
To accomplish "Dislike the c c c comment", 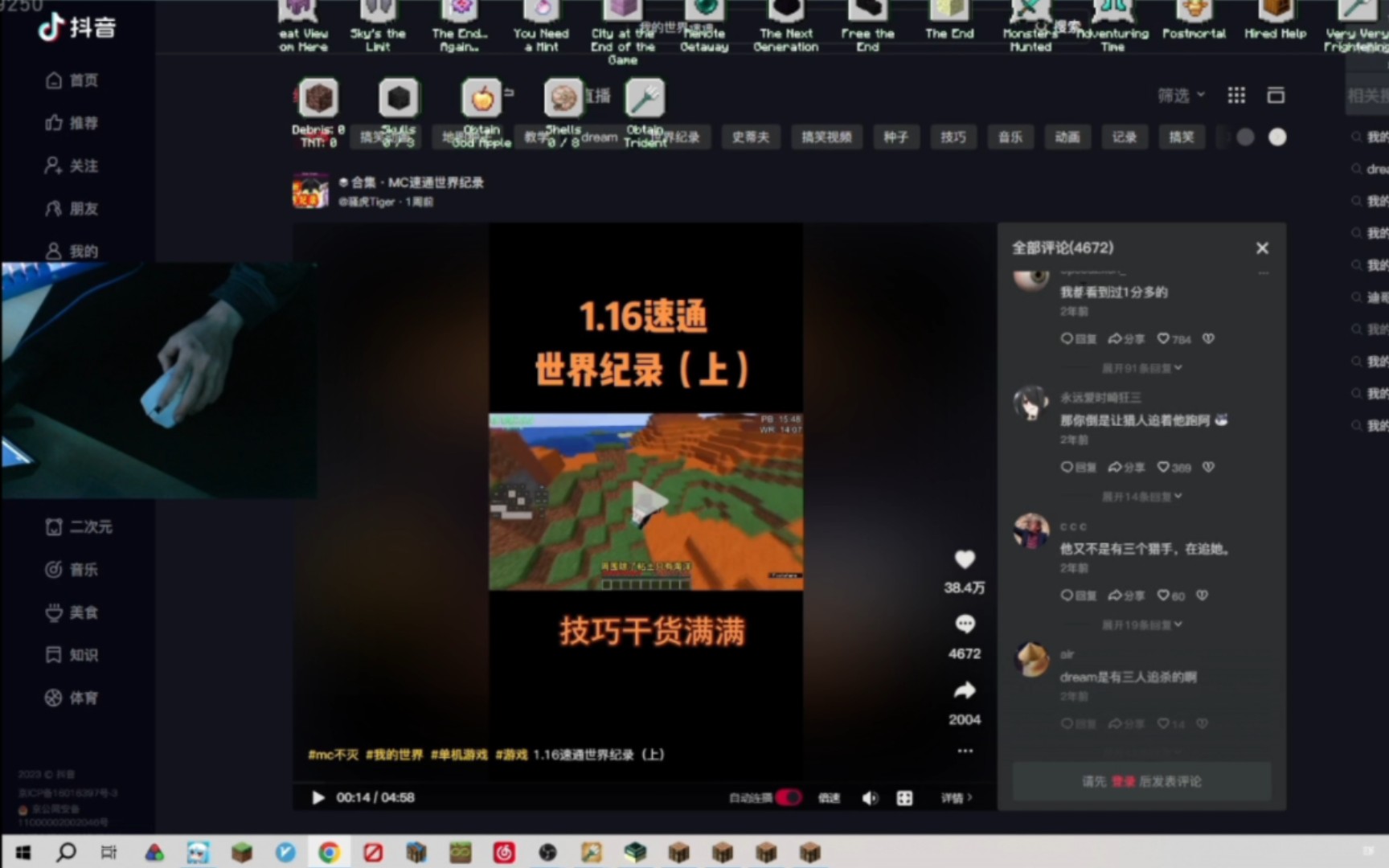I will [x=1203, y=596].
